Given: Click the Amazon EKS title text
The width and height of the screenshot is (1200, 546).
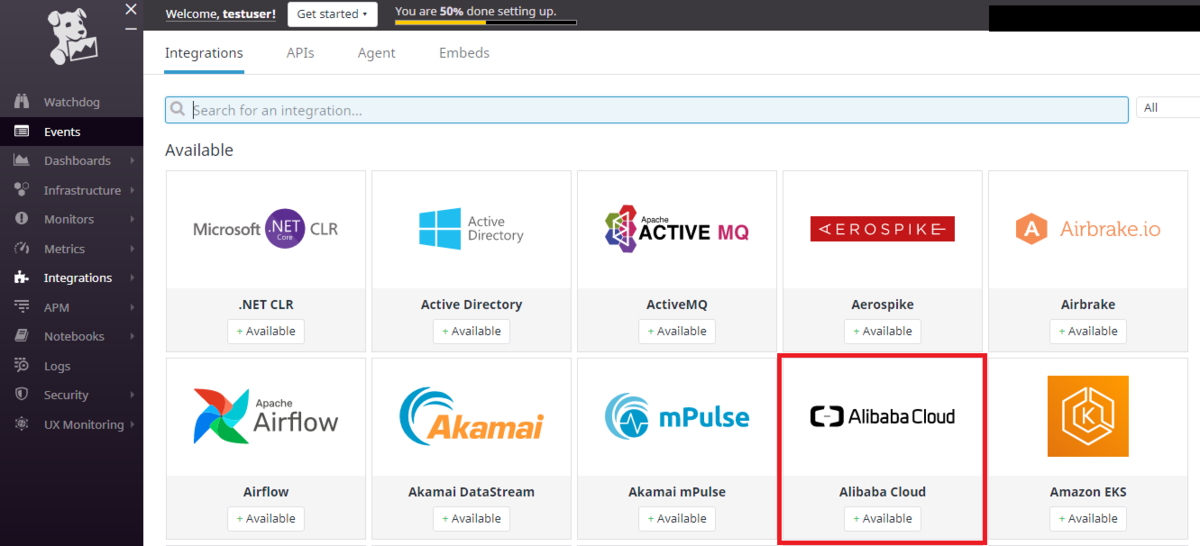Looking at the screenshot, I should 1088,492.
